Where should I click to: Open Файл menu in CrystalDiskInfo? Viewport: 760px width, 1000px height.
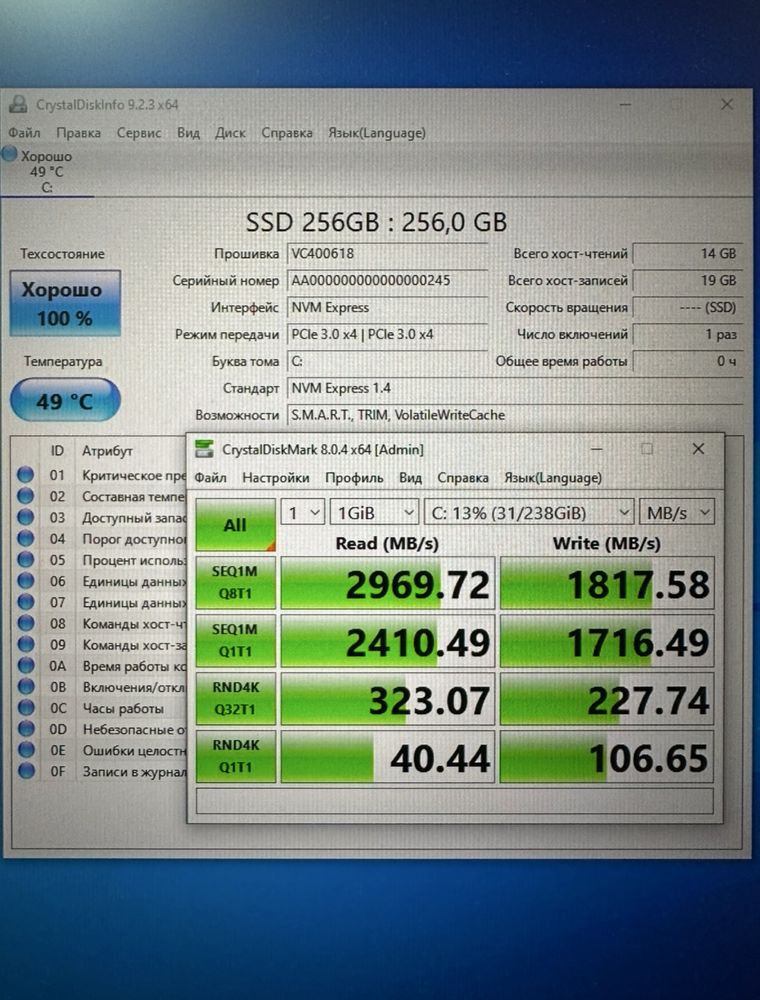pos(24,133)
